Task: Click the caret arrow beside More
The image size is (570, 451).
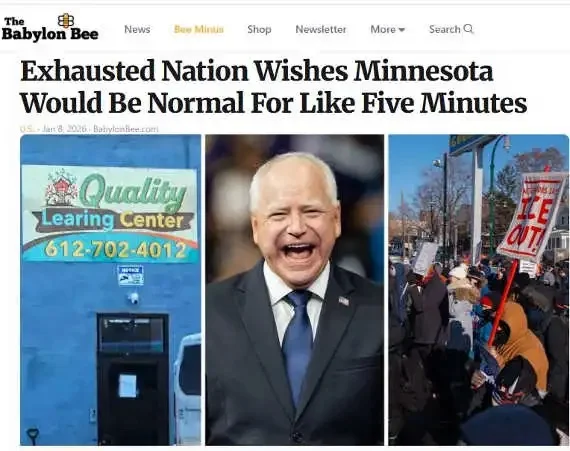Action: 402,30
